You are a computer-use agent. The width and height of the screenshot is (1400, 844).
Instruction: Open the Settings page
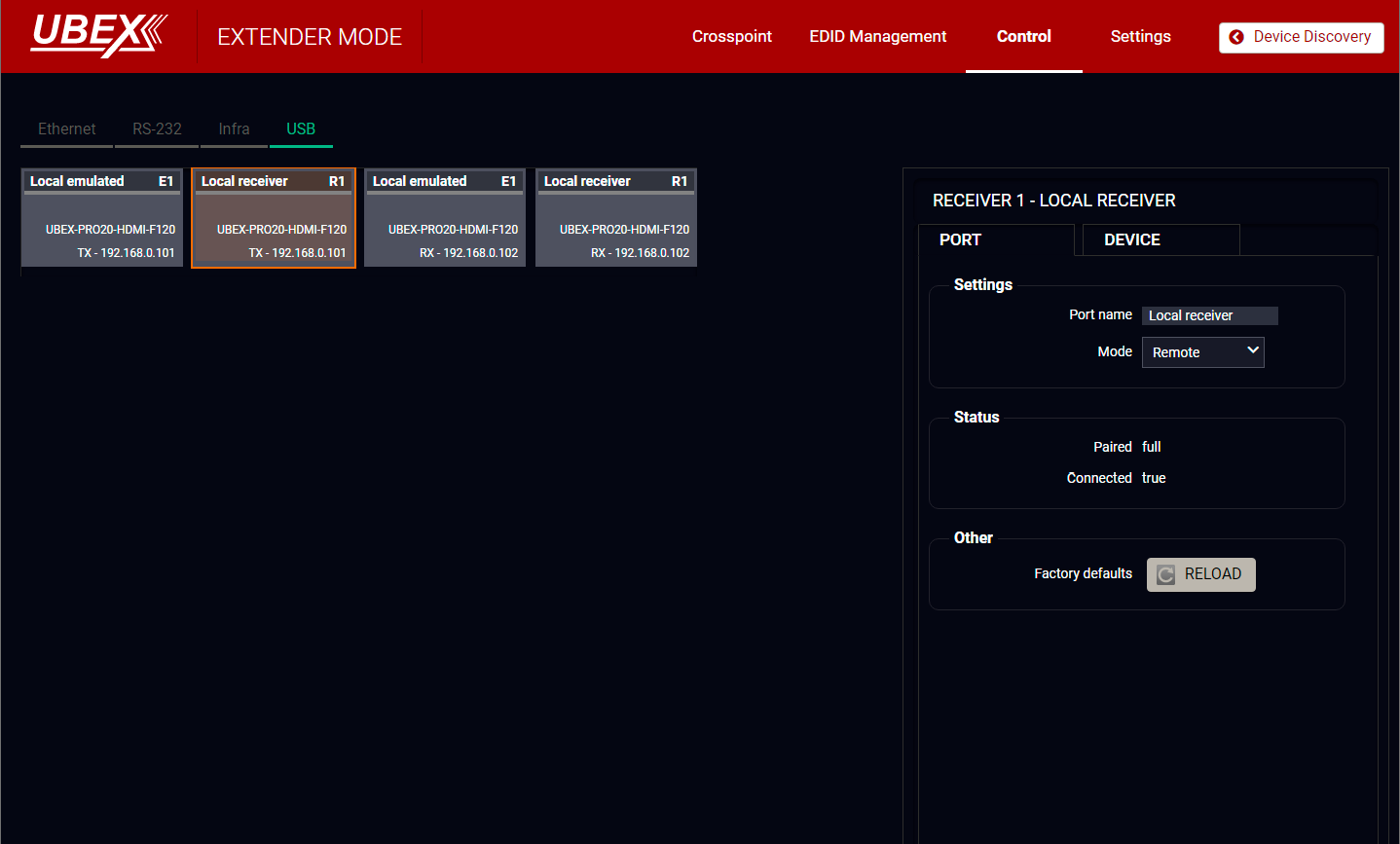point(1140,36)
